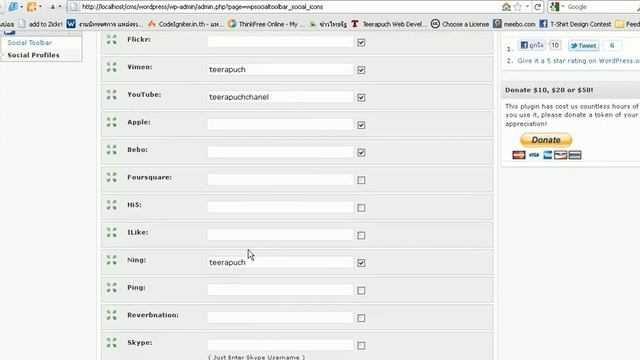The width and height of the screenshot is (640, 360).
Task: Enable the ILike checkbox
Action: tap(361, 236)
